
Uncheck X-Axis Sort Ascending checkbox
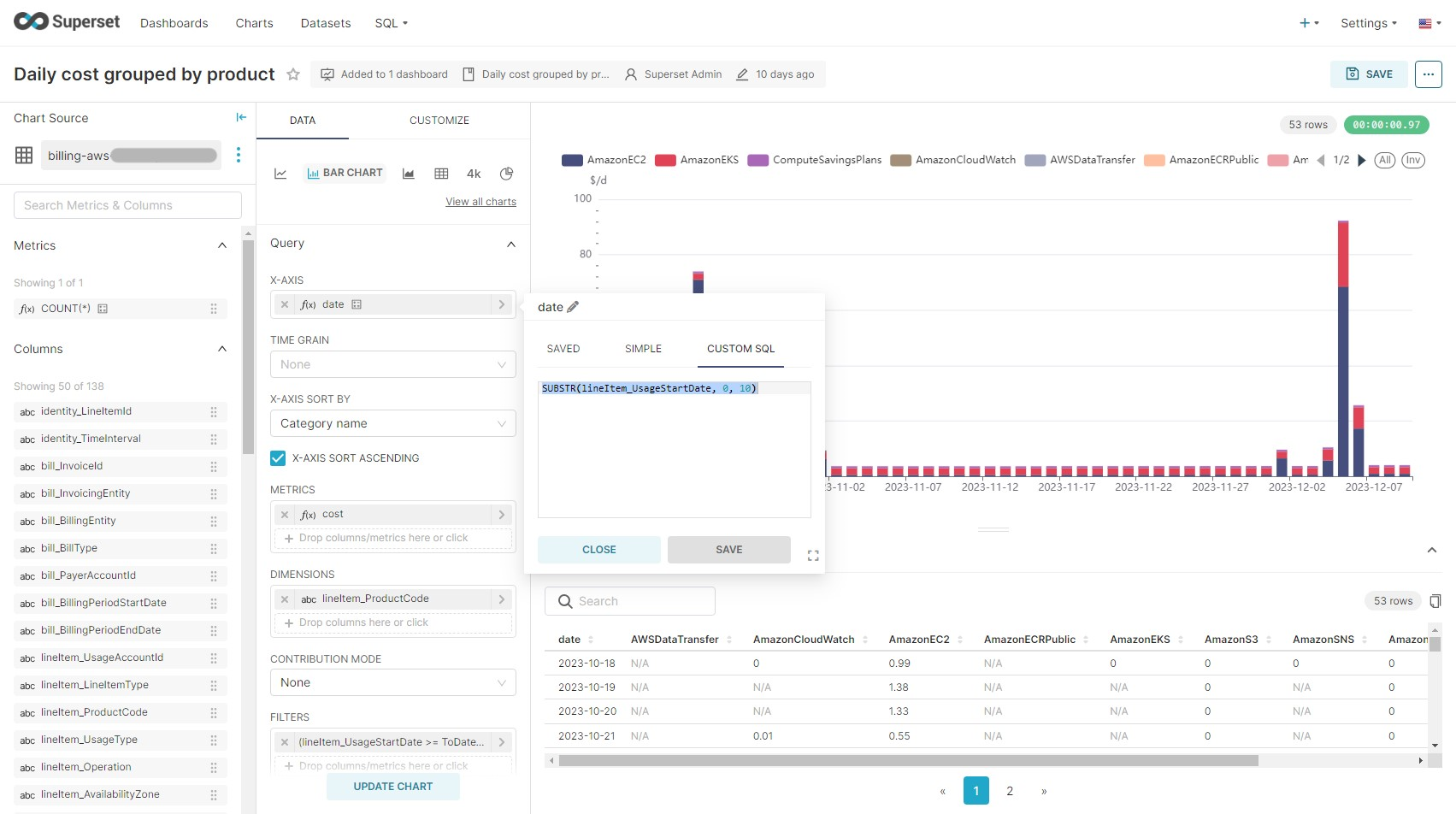coord(278,458)
